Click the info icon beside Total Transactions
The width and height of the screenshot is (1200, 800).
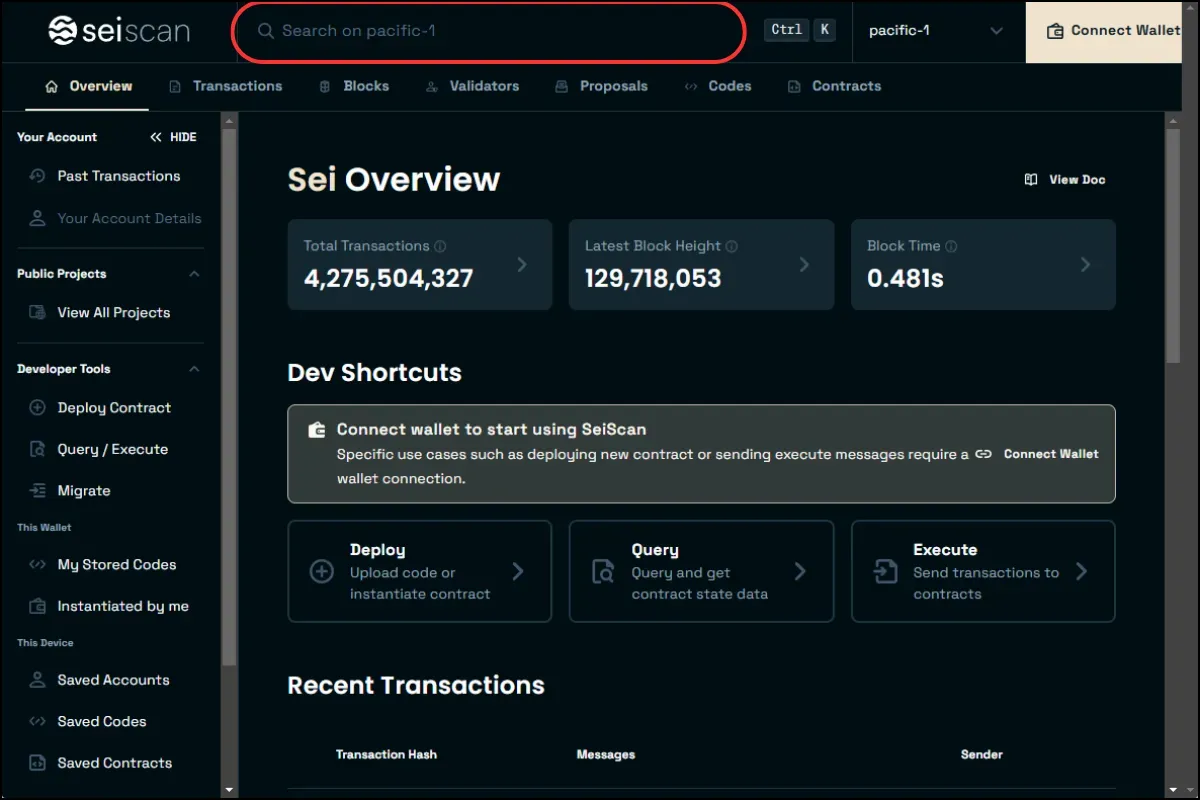(440, 246)
